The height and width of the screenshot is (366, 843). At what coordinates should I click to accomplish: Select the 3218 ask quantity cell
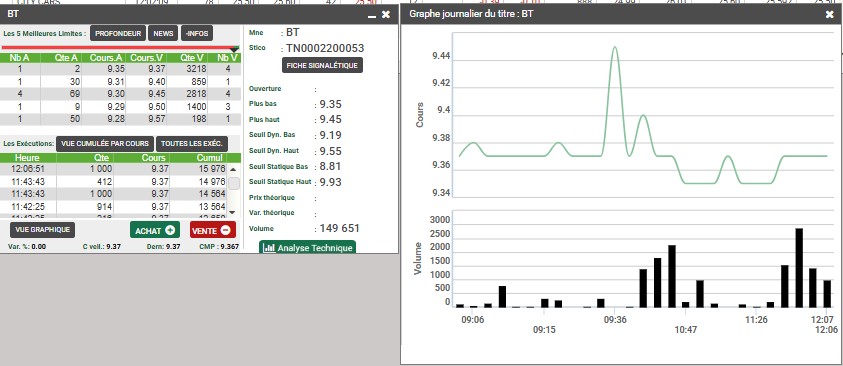click(196, 69)
